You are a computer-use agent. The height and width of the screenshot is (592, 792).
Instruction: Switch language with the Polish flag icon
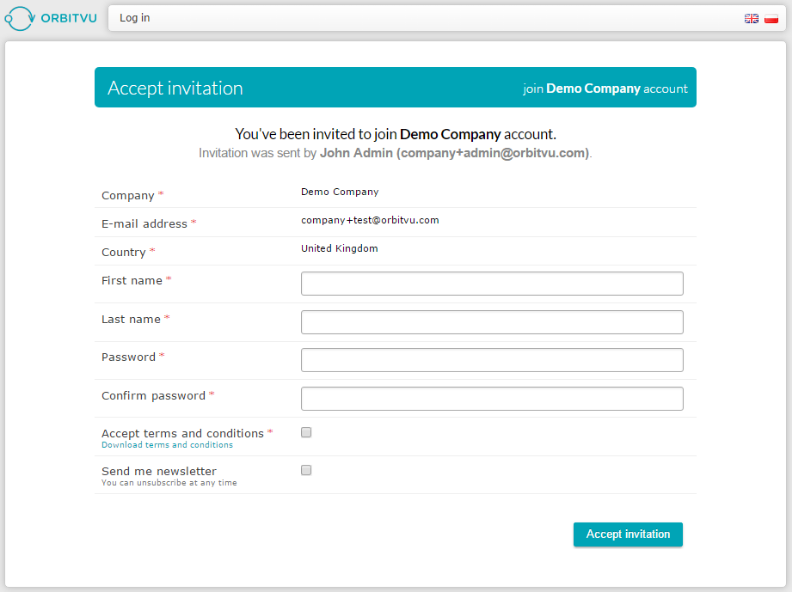(771, 19)
